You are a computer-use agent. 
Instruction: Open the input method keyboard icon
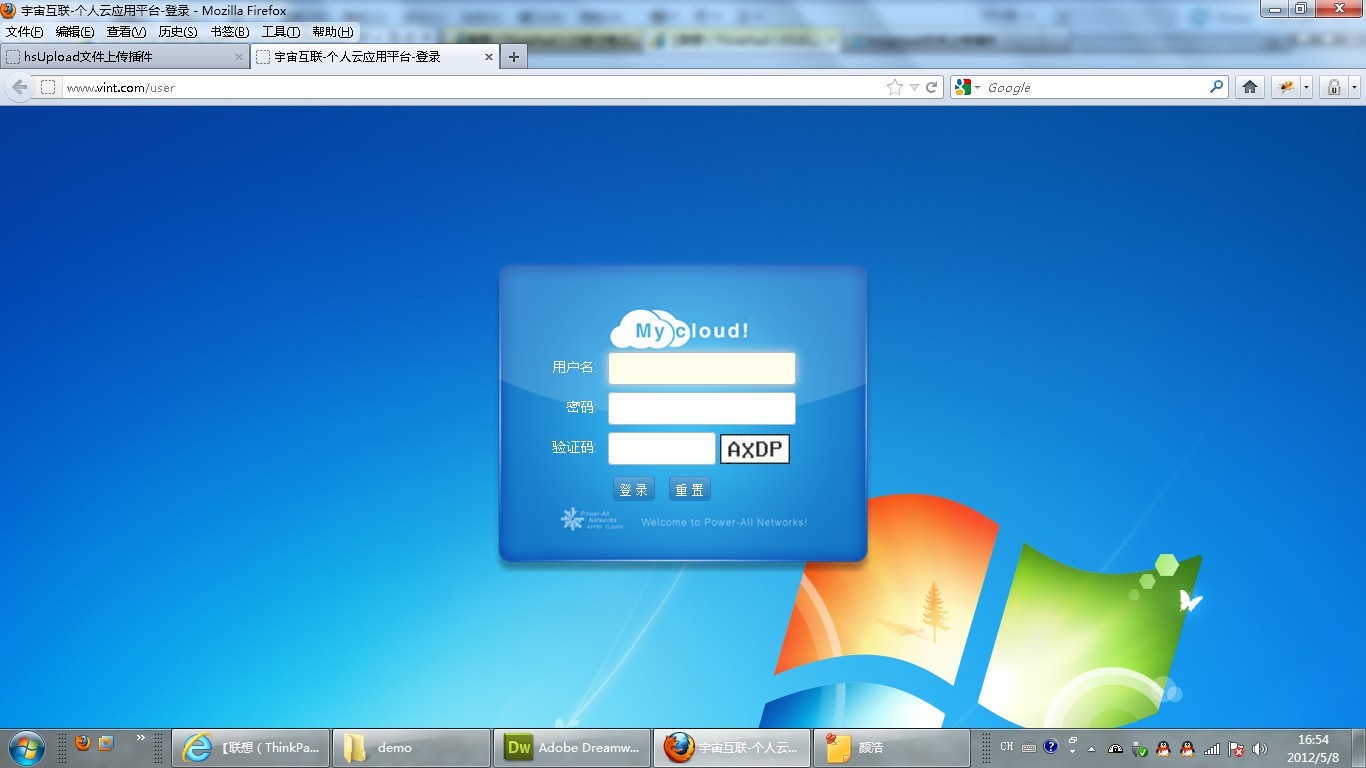[1029, 747]
